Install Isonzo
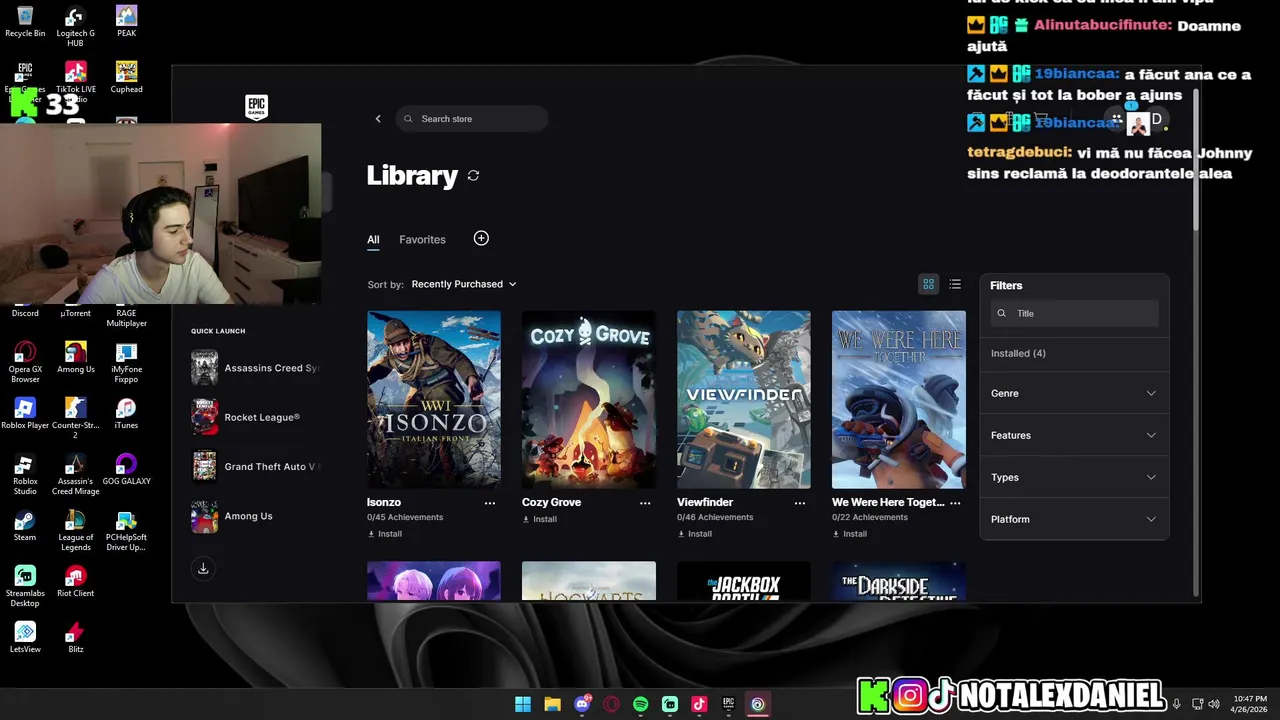Image resolution: width=1280 pixels, height=720 pixels. [385, 534]
